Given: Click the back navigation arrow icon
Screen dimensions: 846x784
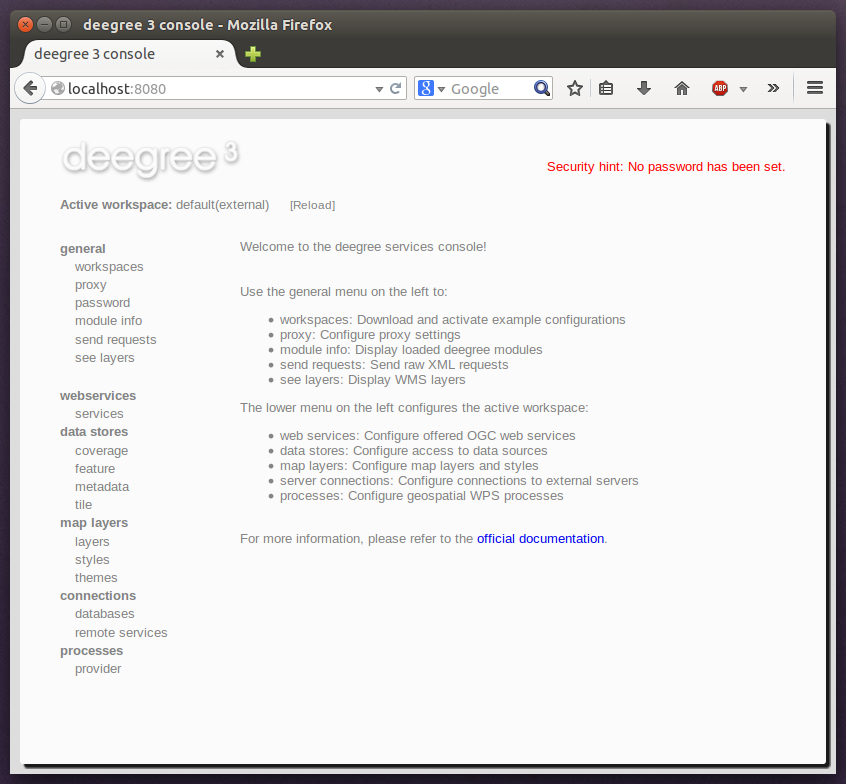Looking at the screenshot, I should coord(30,88).
